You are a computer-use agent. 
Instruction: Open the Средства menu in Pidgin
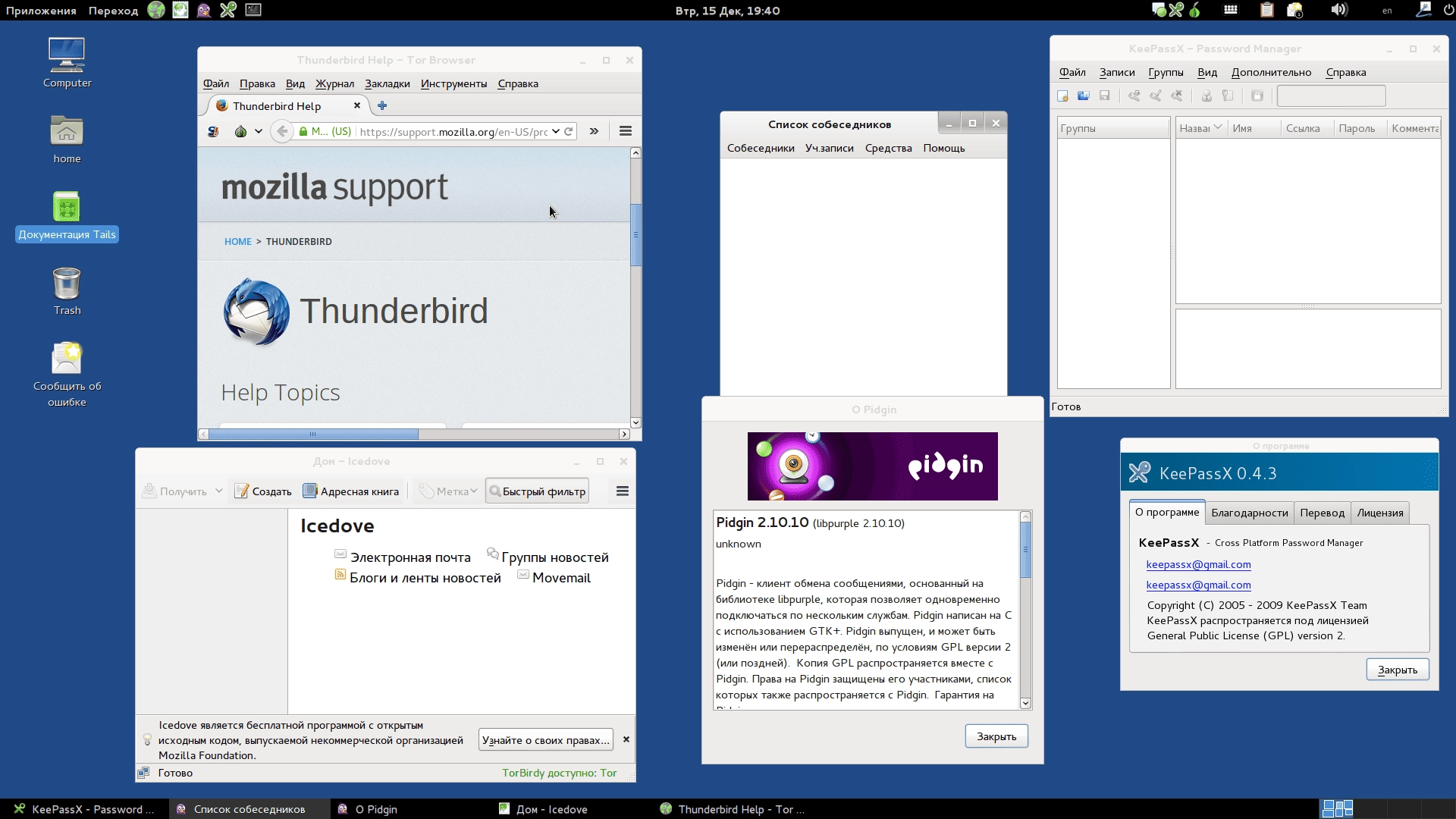click(888, 148)
